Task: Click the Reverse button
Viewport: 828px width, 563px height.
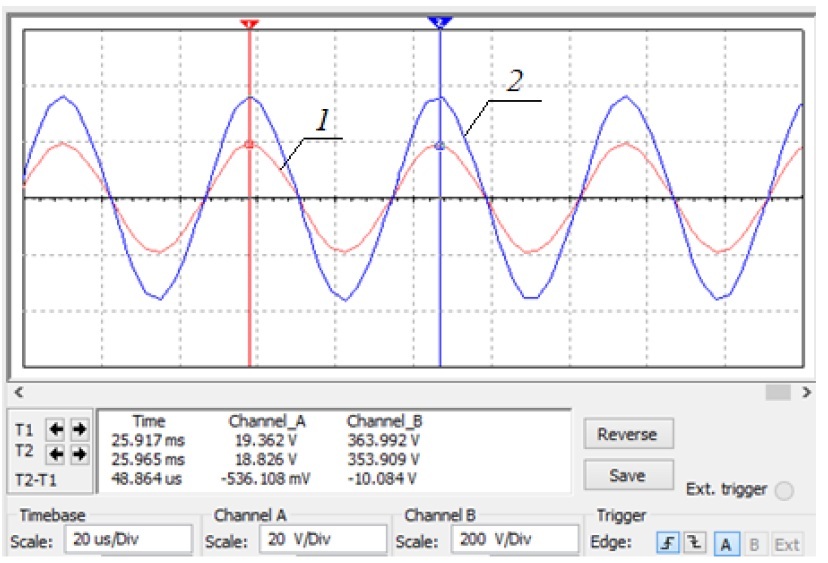Action: [x=627, y=434]
